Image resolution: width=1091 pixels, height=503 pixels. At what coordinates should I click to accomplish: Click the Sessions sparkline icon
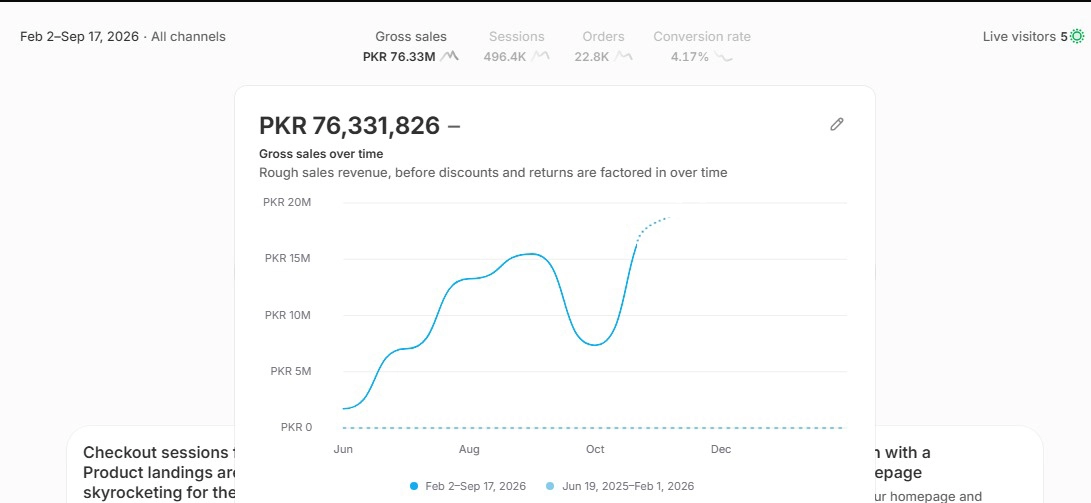[540, 56]
